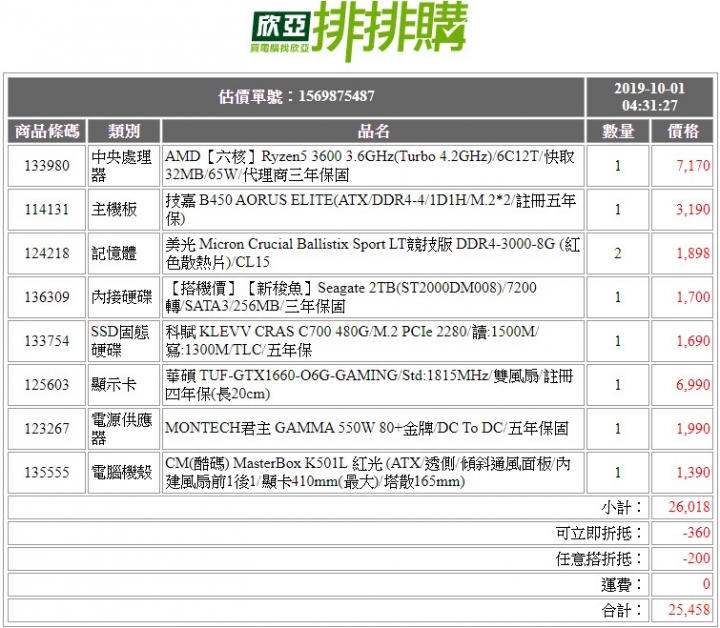Click the 欣亞 排排購 logo
720x628 pixels.
(359, 31)
